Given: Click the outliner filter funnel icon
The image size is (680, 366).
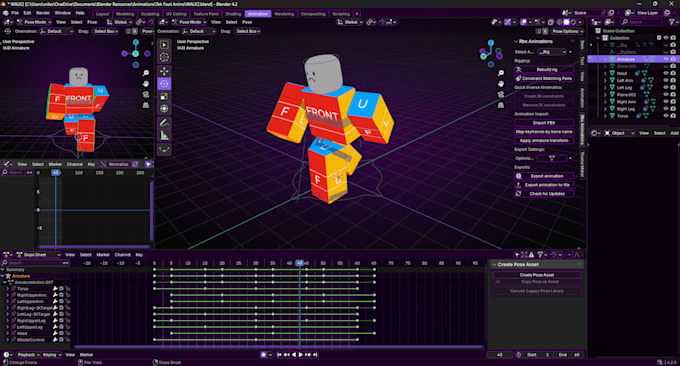Looking at the screenshot, I should pos(672,22).
